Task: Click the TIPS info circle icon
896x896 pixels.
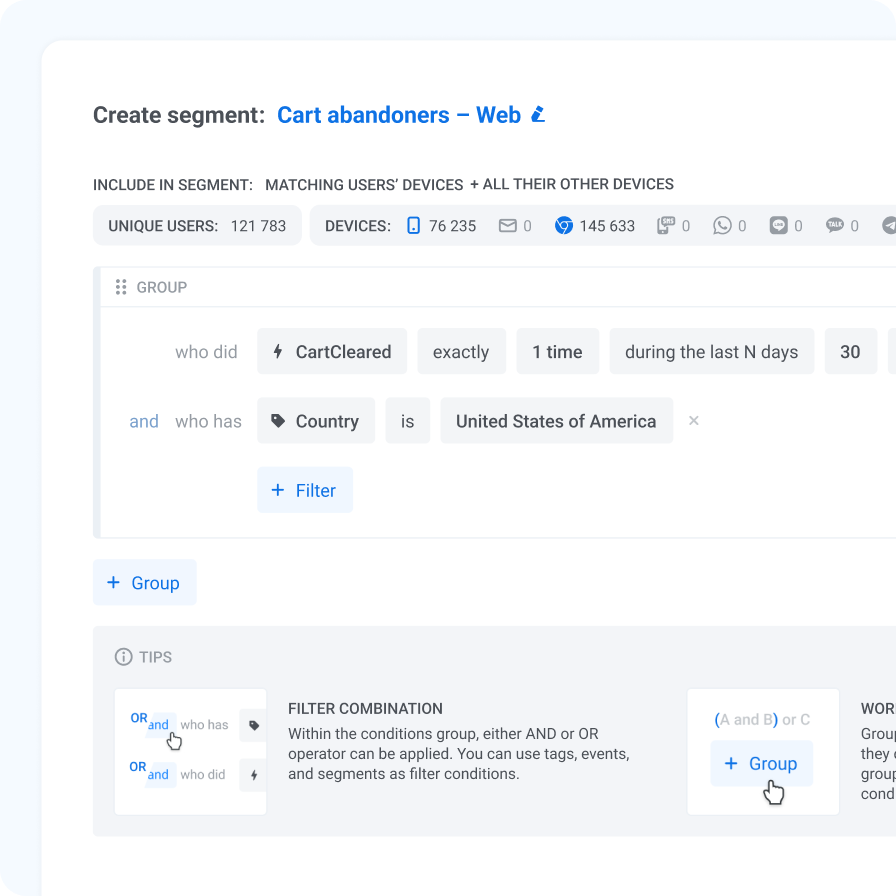Action: [x=123, y=657]
